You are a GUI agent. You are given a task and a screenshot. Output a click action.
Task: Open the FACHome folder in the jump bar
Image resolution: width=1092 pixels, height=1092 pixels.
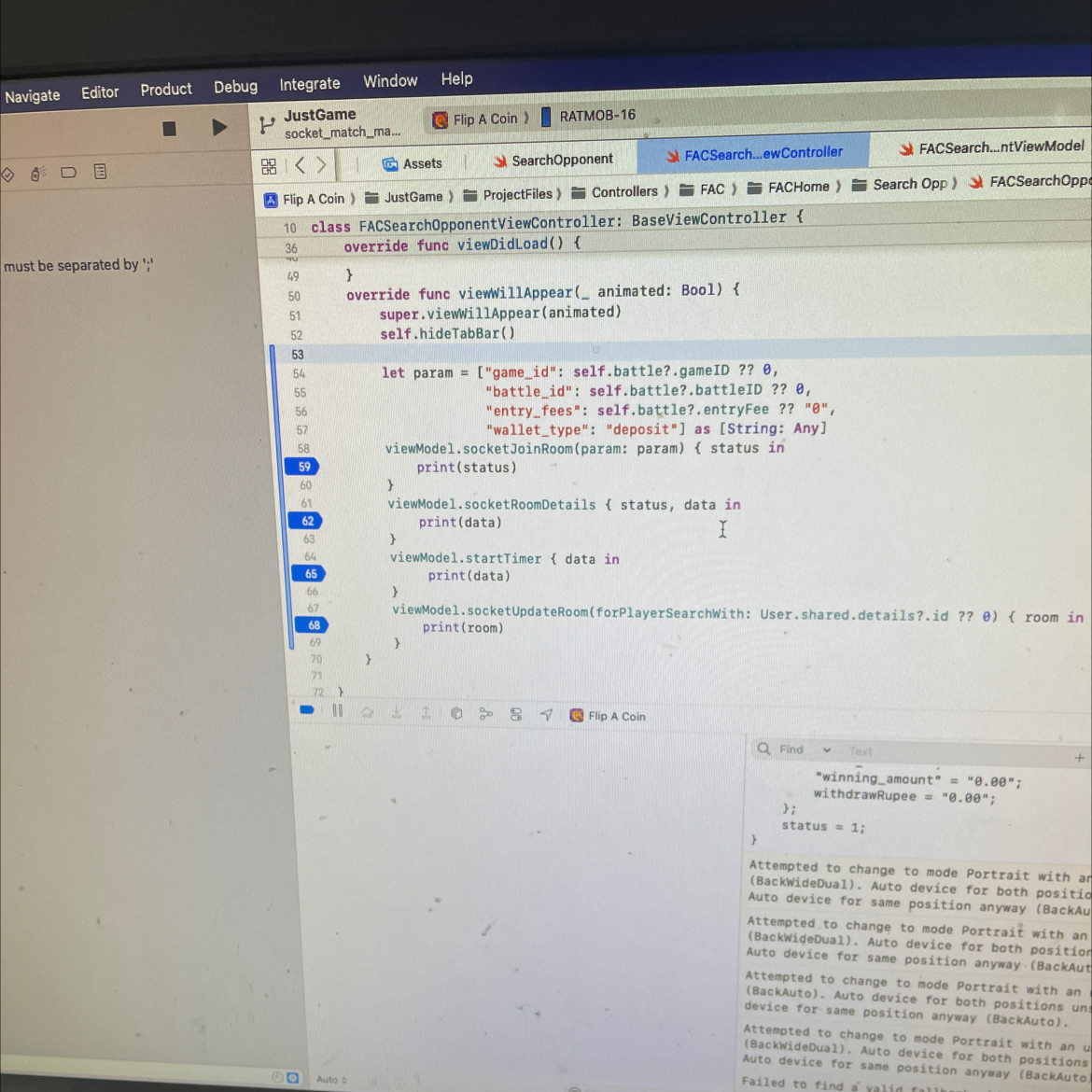pyautogui.click(x=789, y=187)
